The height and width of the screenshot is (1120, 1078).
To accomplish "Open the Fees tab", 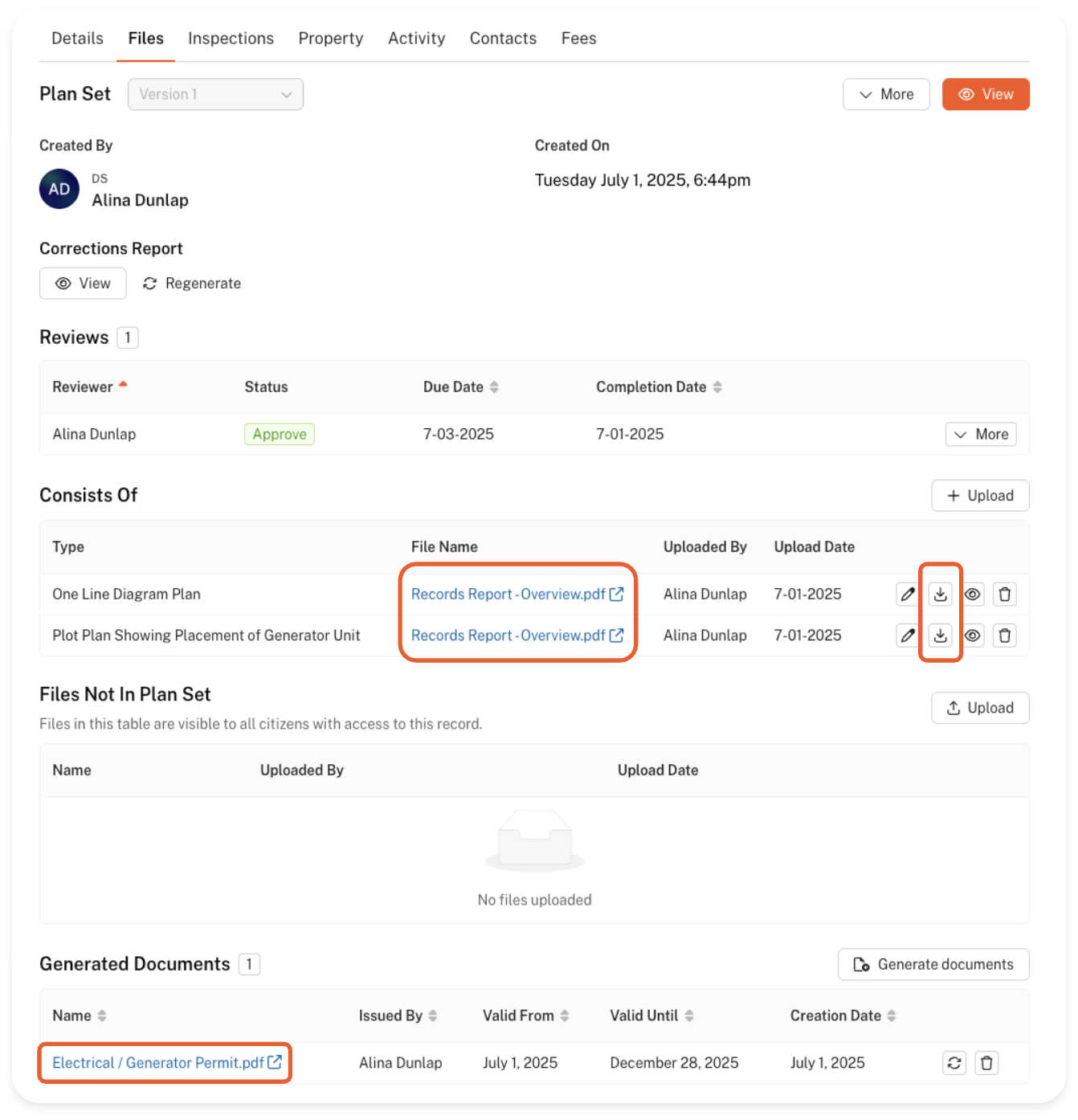I will pos(578,39).
